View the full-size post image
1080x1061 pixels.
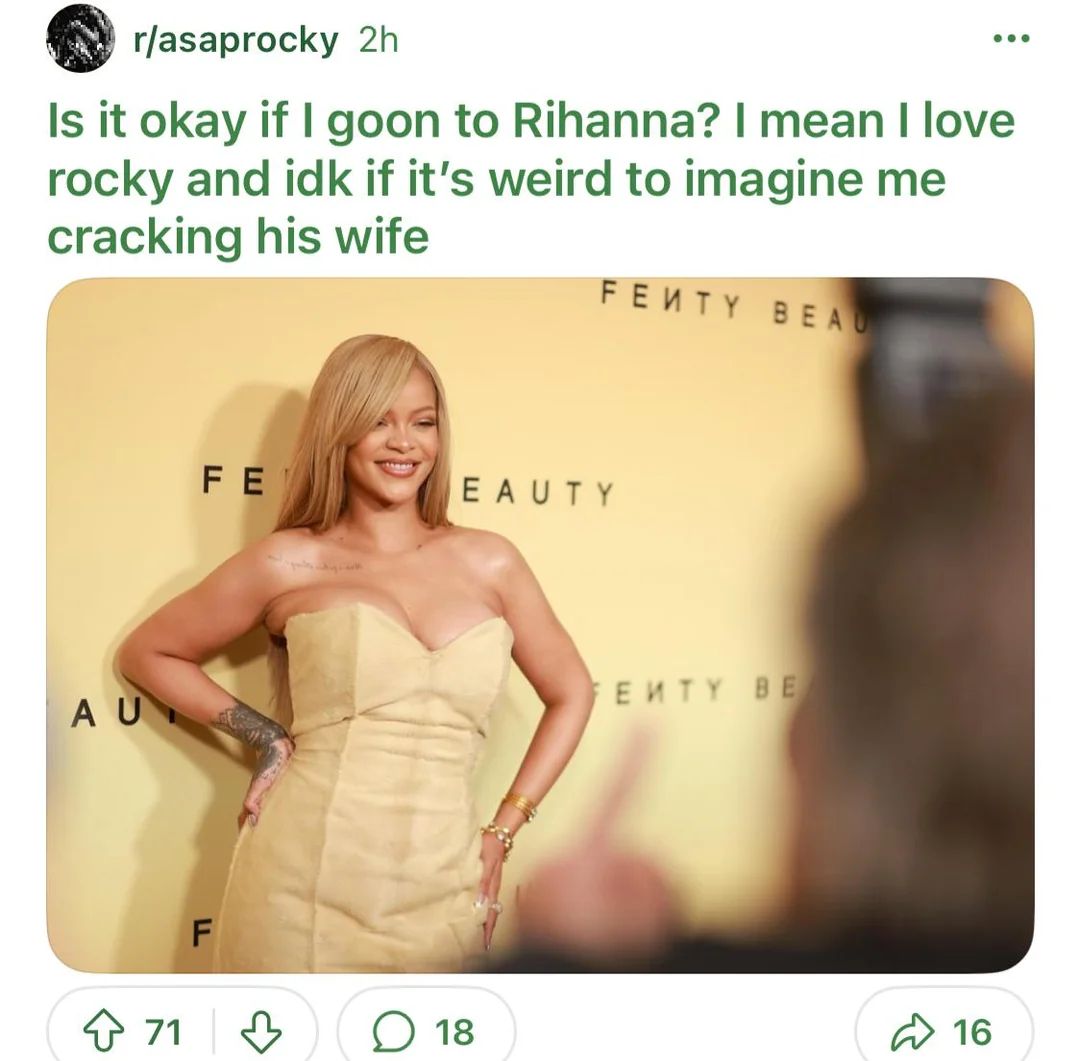[x=540, y=625]
